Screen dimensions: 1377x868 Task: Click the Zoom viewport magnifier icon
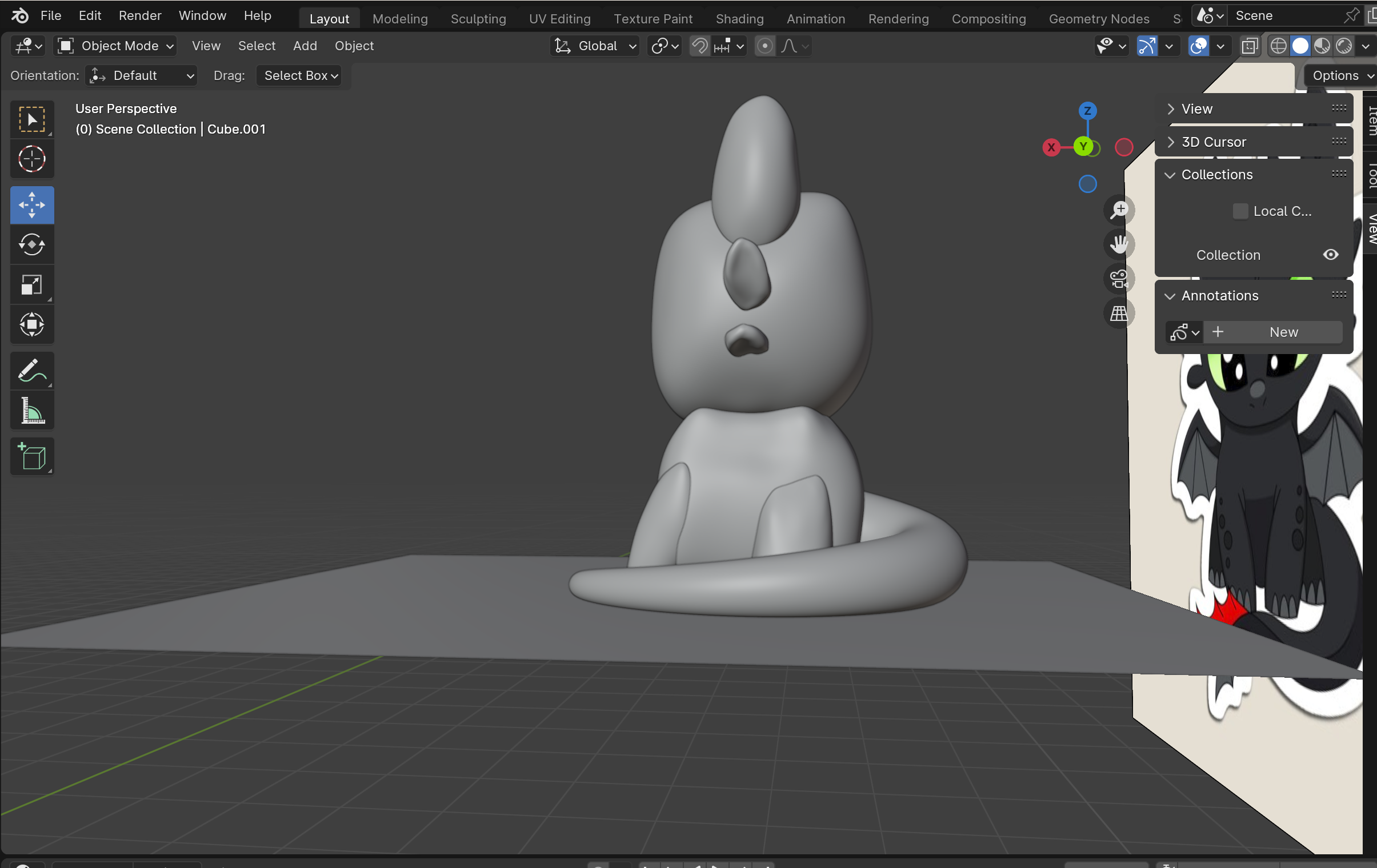tap(1119, 210)
